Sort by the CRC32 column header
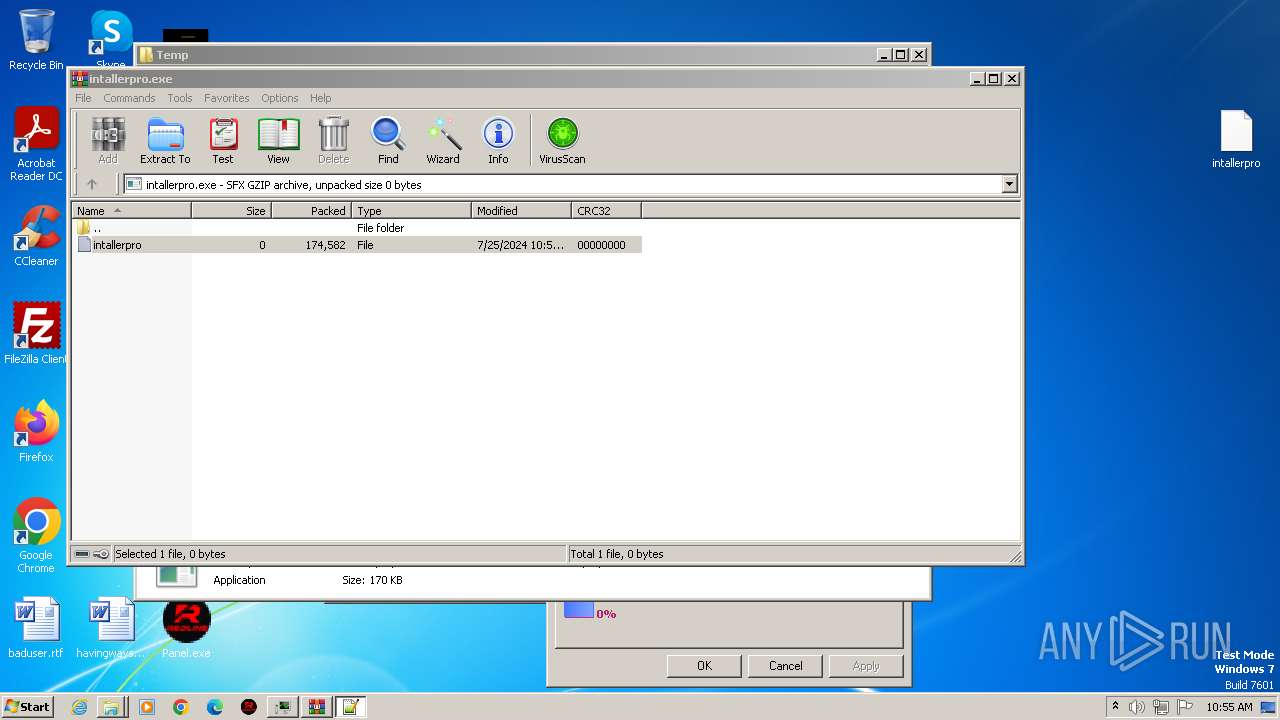 [x=607, y=210]
